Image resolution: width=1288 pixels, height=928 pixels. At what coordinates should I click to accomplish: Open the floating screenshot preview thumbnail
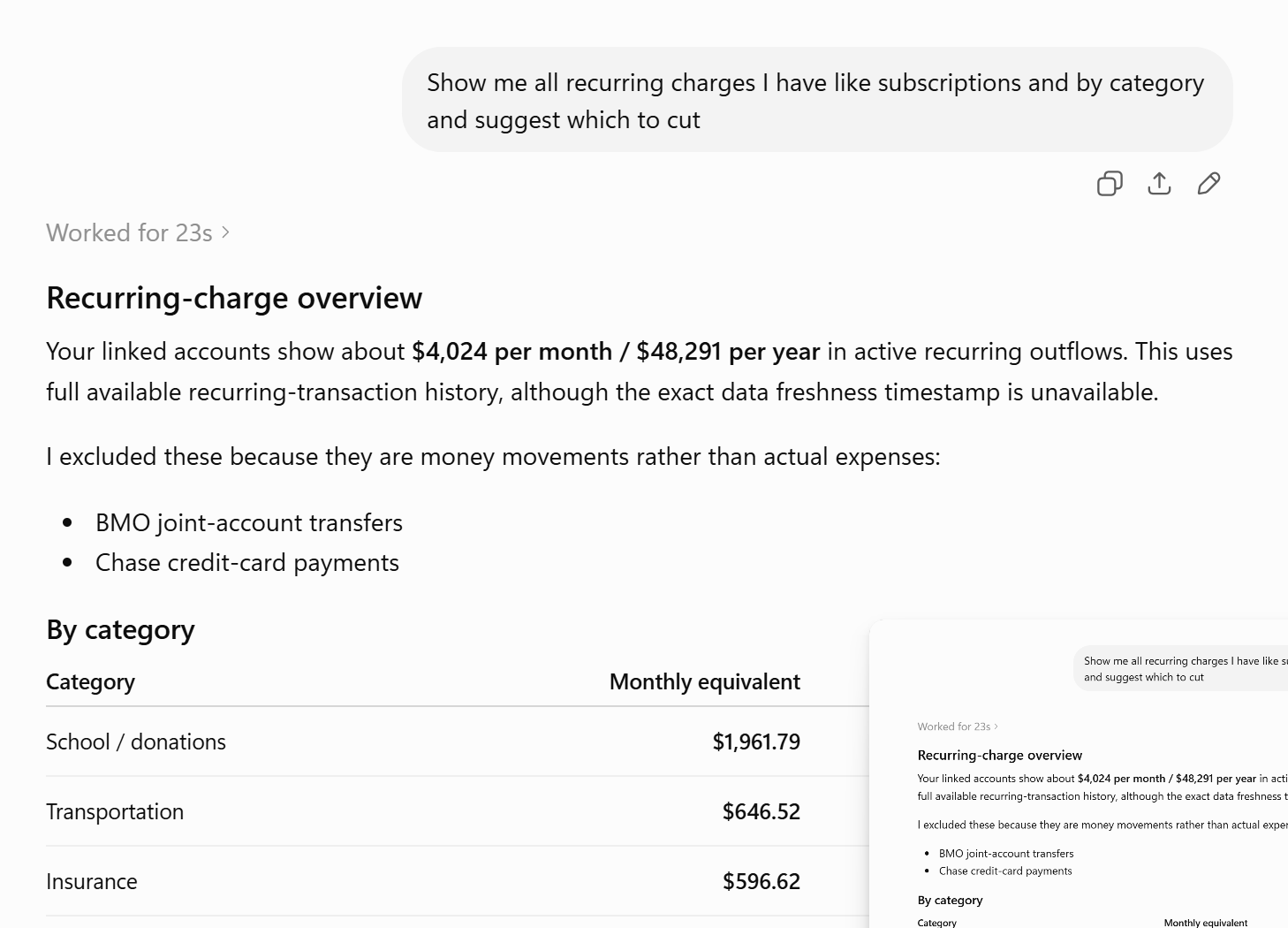1079,774
